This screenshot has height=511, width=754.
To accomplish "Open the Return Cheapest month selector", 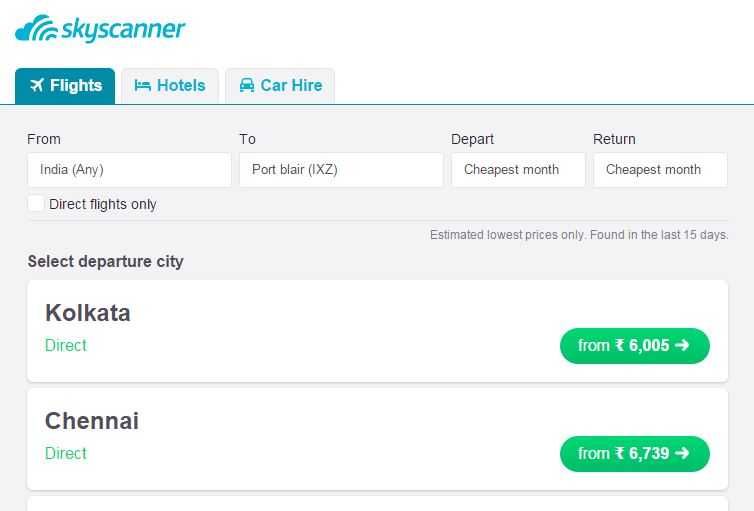I will [660, 169].
